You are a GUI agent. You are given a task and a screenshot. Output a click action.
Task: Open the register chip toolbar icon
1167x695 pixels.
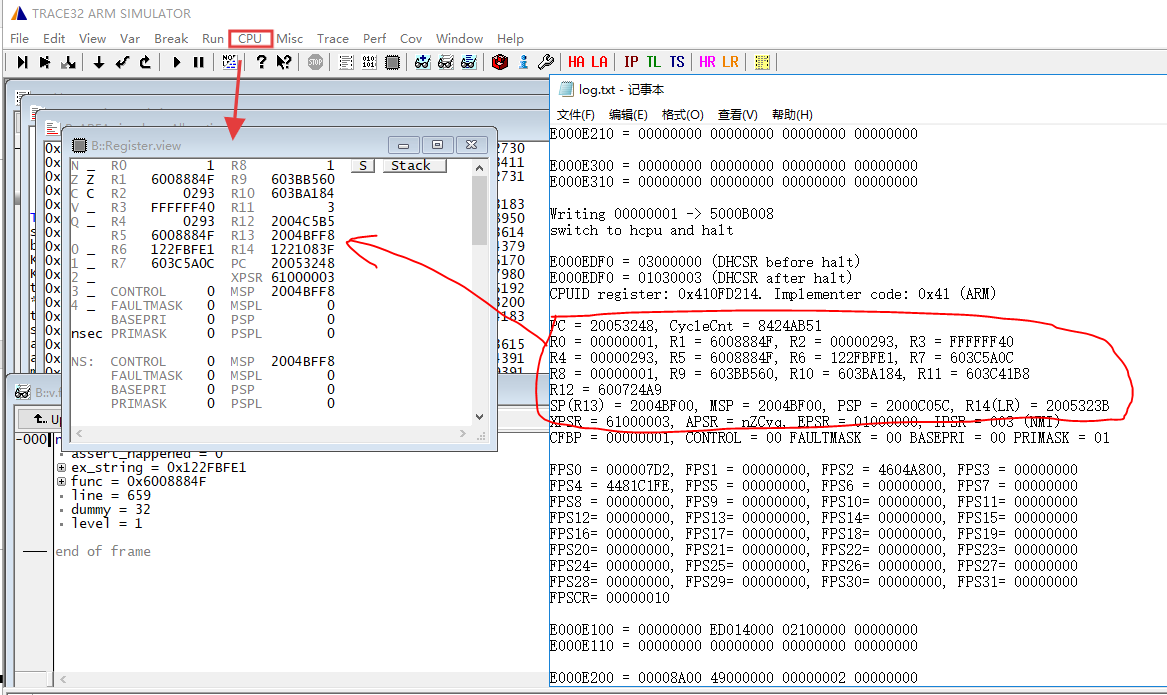click(x=392, y=63)
